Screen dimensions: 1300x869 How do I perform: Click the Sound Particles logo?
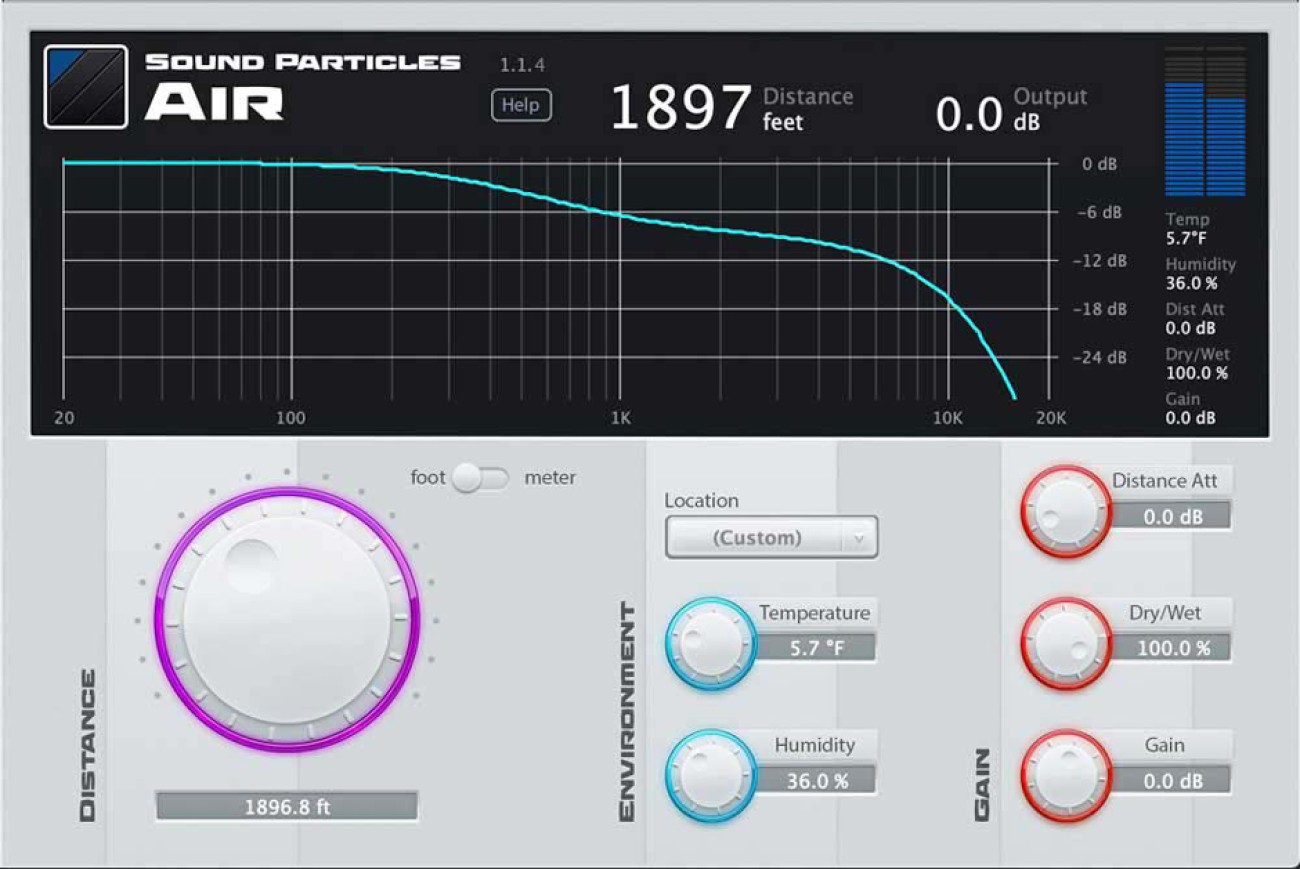pos(86,85)
